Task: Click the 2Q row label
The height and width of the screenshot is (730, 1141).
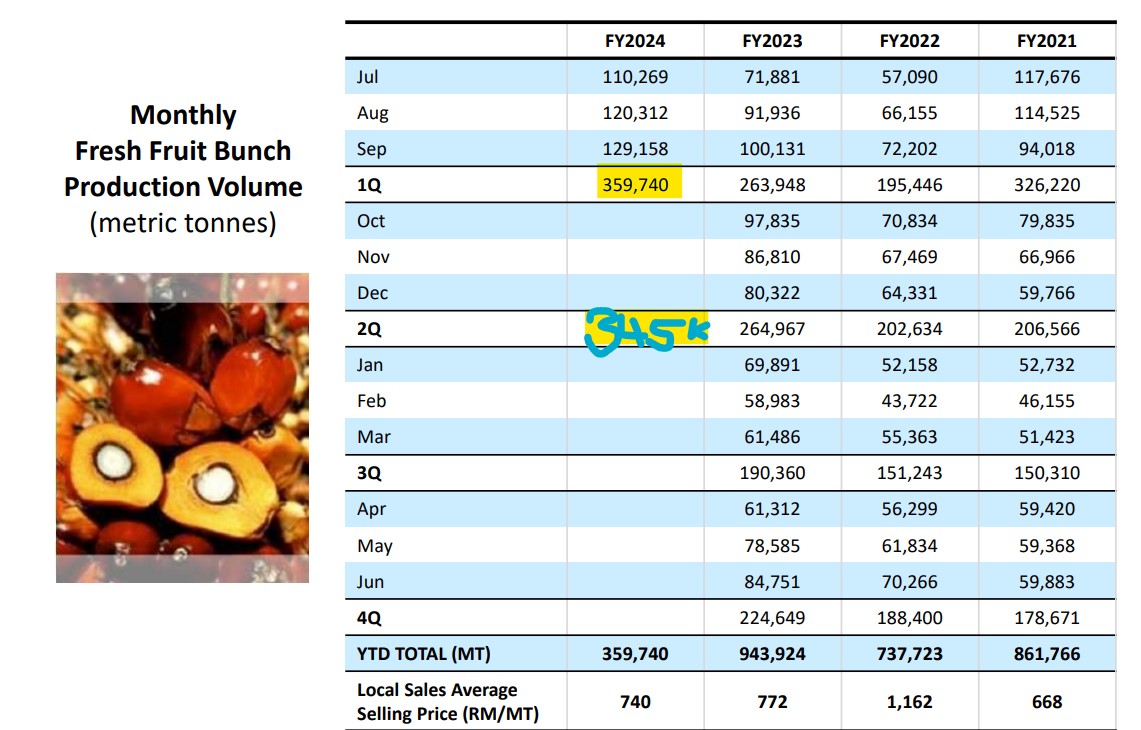Action: click(x=369, y=329)
